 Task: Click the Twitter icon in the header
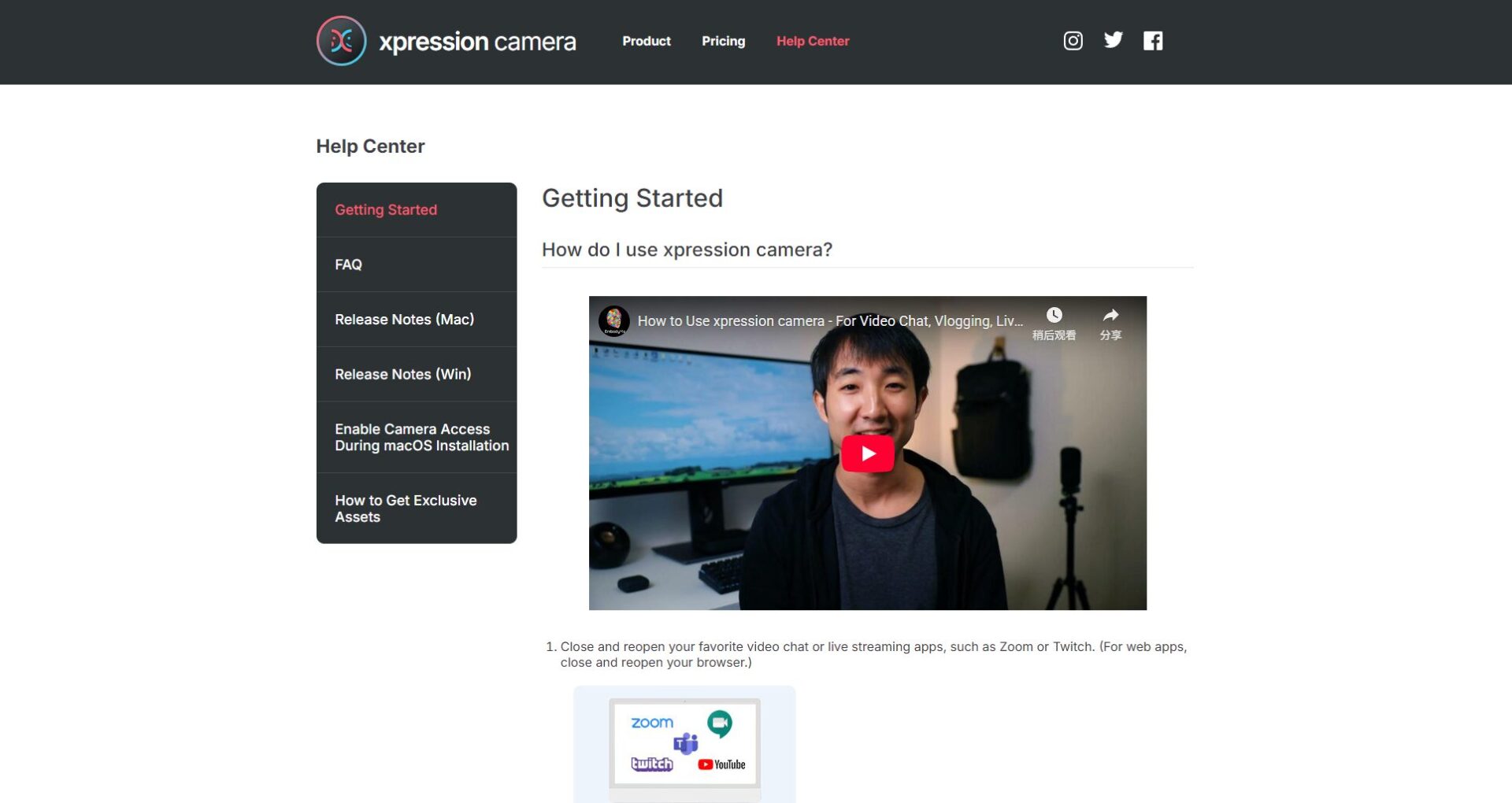click(1113, 39)
